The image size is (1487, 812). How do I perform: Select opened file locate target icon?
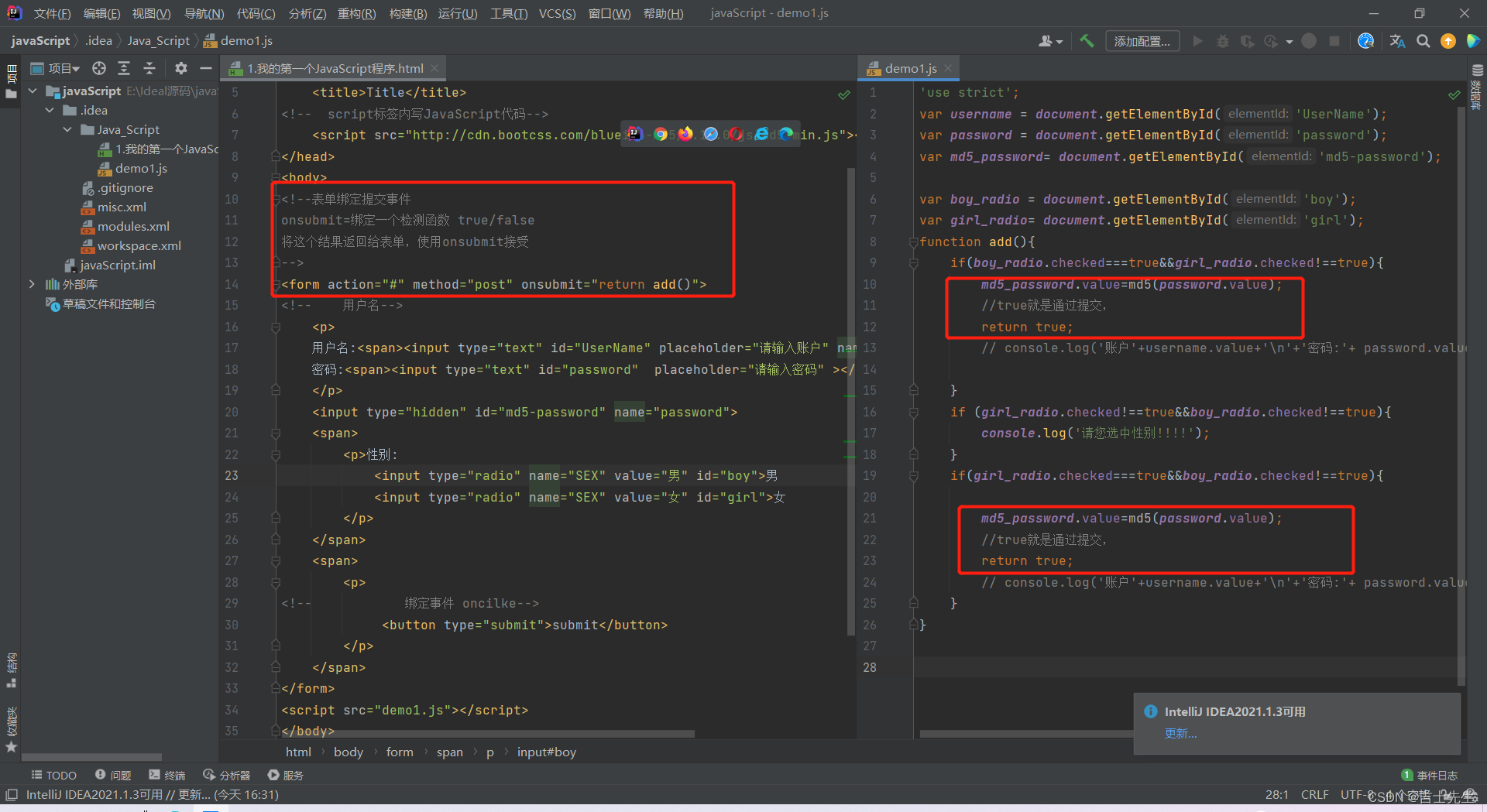click(99, 68)
